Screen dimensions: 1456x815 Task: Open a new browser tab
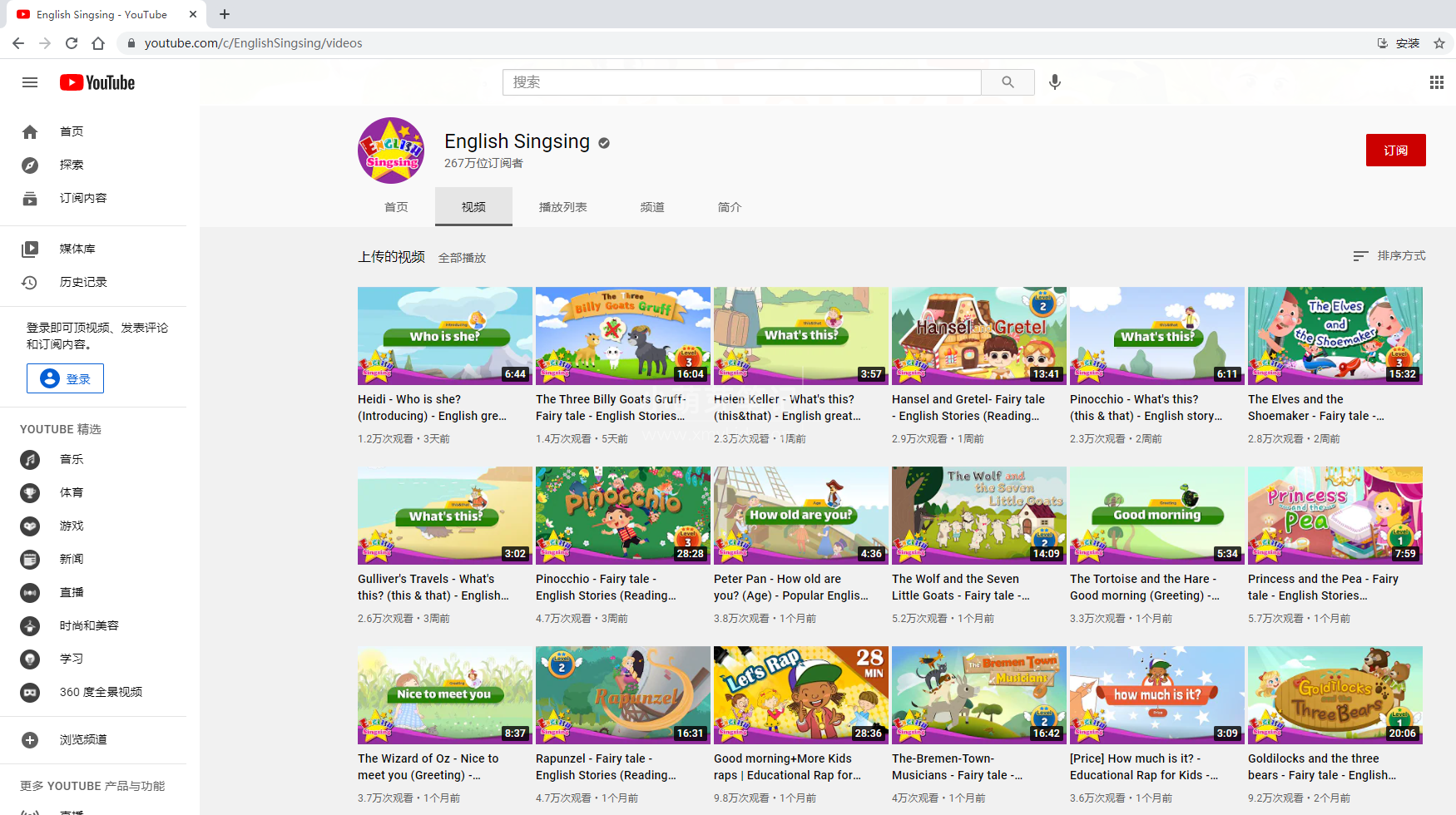(225, 14)
